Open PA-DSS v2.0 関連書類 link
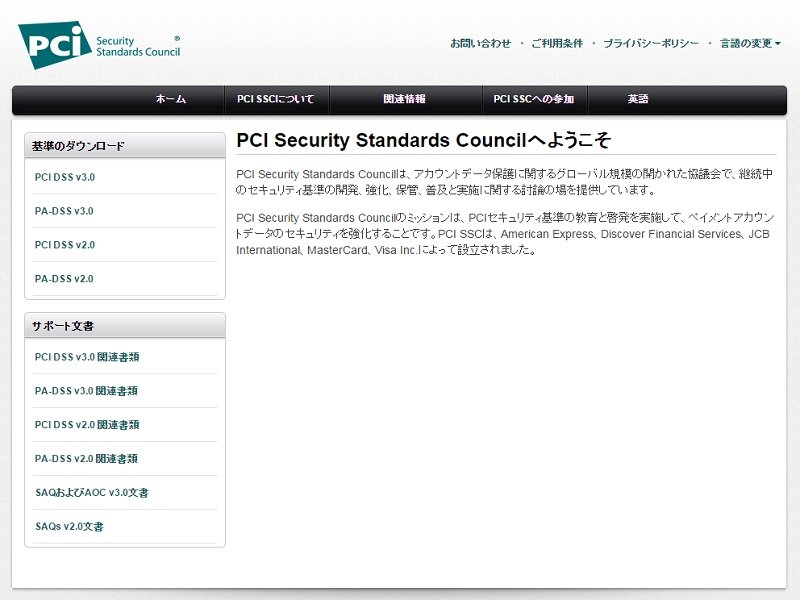 click(86, 459)
